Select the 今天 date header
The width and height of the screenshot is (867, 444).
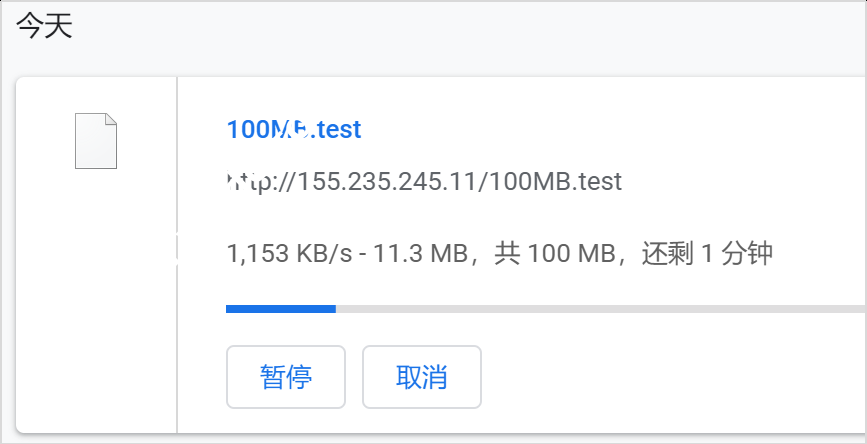click(45, 27)
